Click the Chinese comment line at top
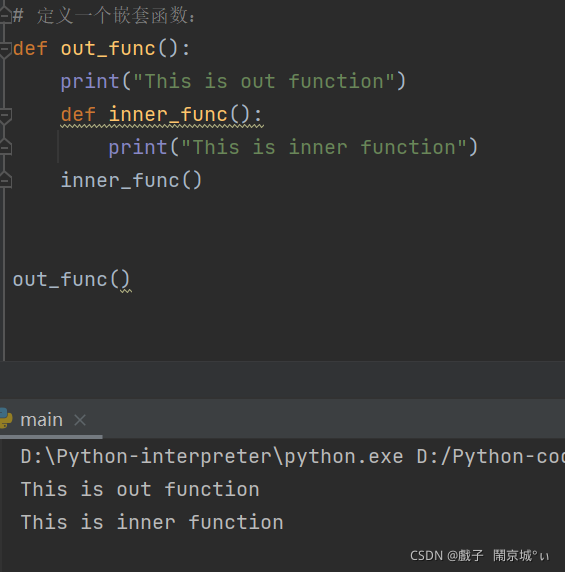The width and height of the screenshot is (565, 572). (x=104, y=16)
